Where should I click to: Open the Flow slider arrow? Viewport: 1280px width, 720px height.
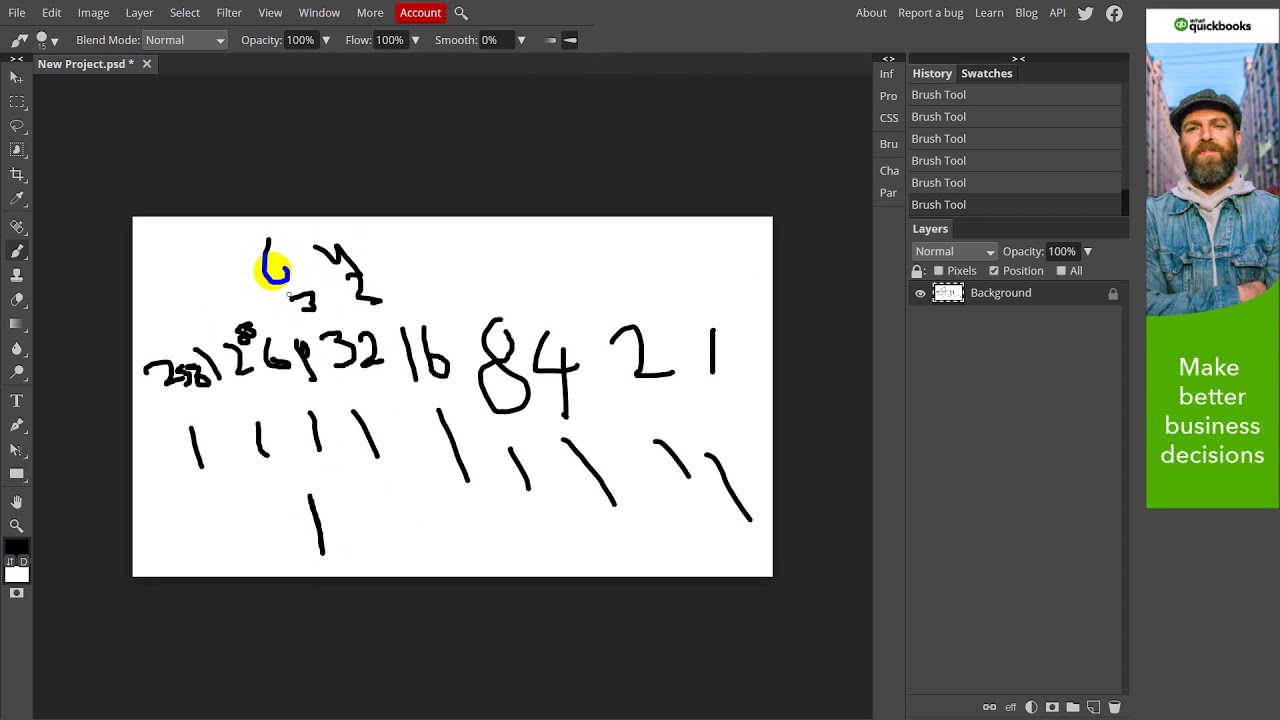pos(415,40)
